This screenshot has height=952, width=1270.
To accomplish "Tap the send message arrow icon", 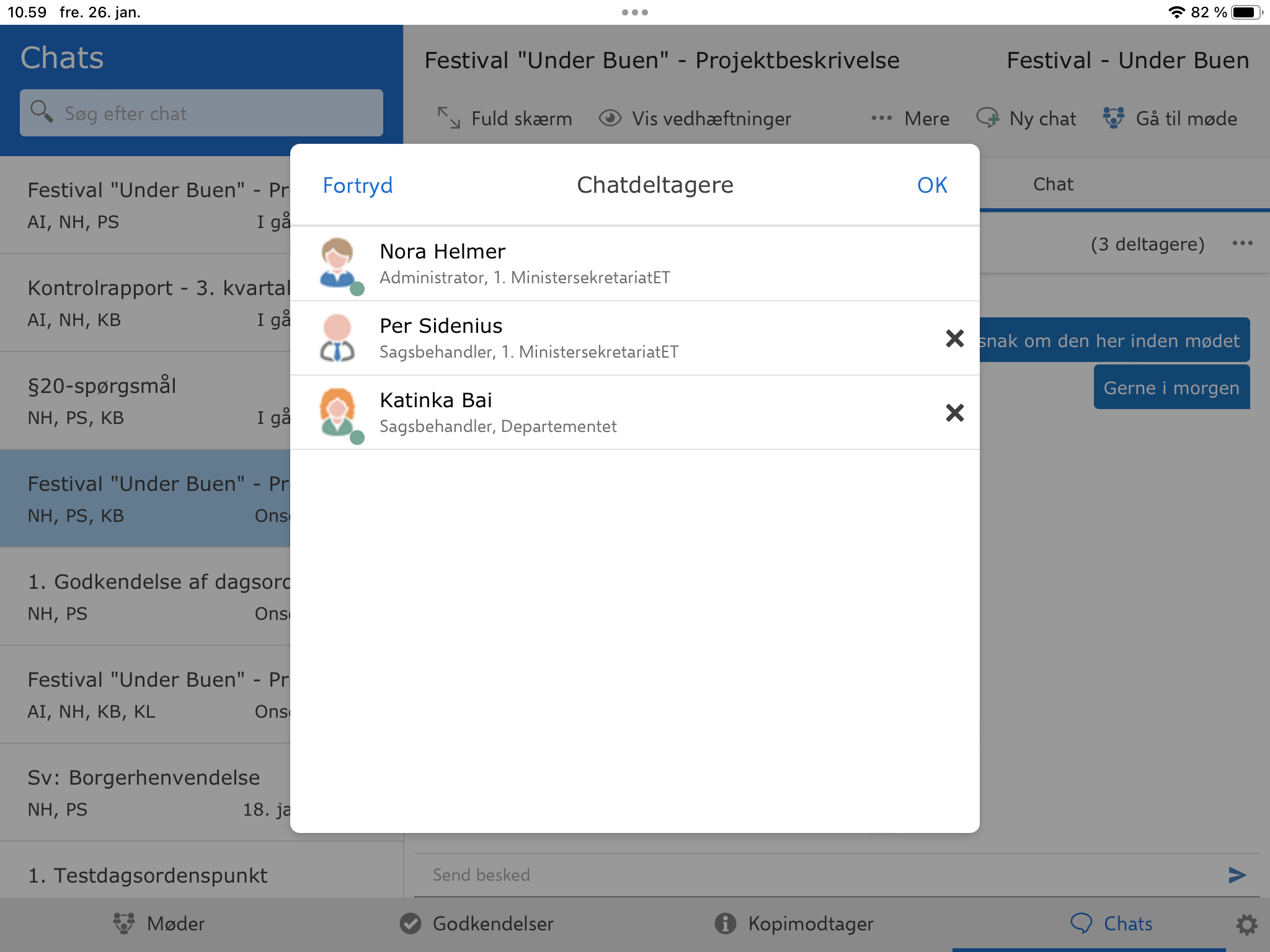I will coord(1237,875).
